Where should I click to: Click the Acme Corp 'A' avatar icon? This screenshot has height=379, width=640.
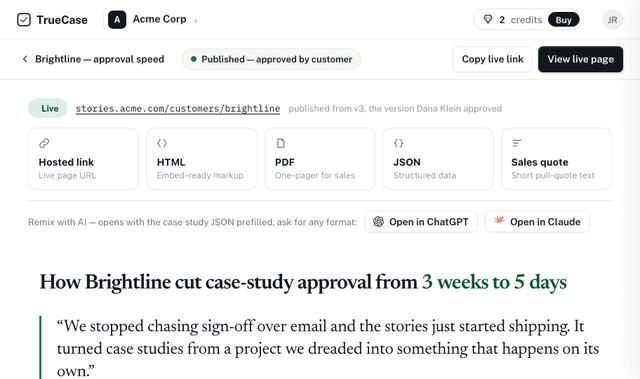pyautogui.click(x=117, y=20)
